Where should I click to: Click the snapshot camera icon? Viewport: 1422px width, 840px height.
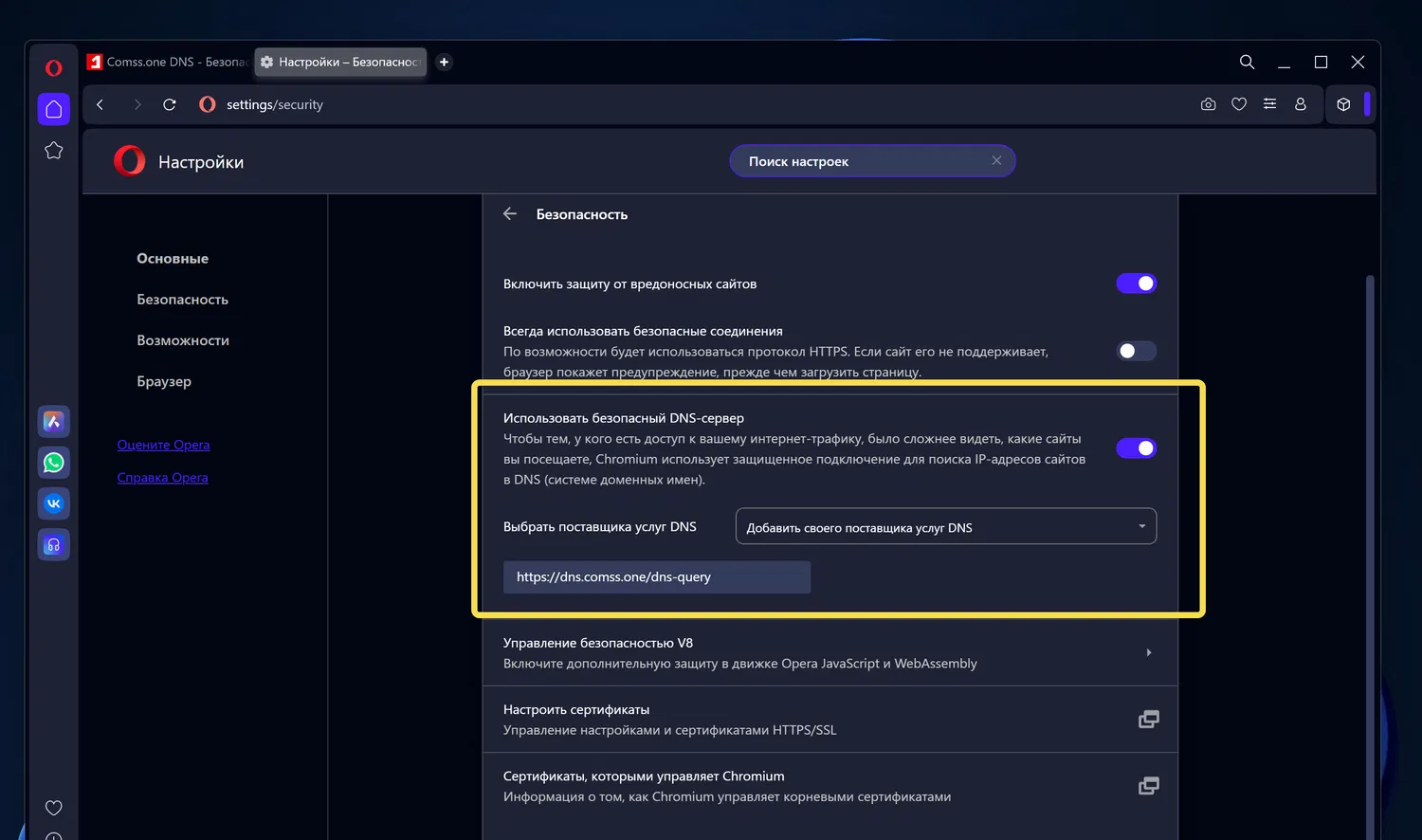pos(1208,104)
